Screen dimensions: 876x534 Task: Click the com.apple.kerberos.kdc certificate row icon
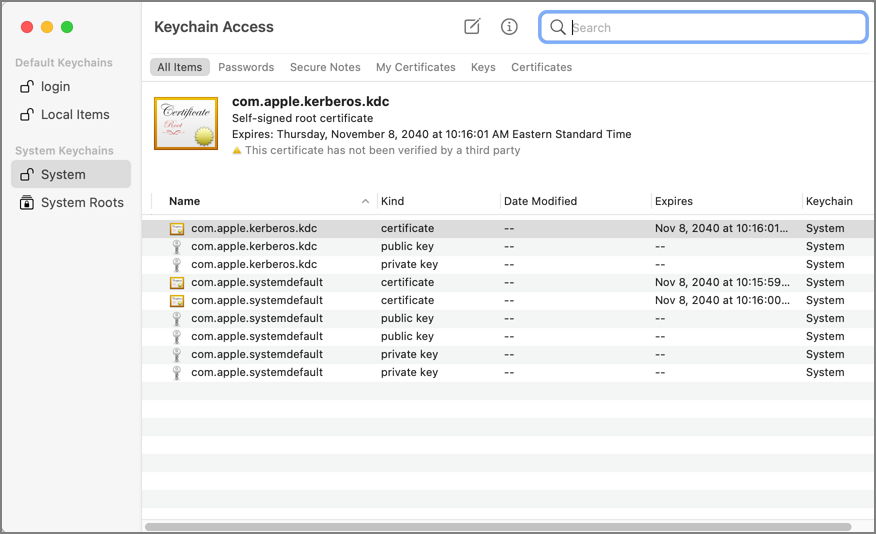tap(177, 228)
